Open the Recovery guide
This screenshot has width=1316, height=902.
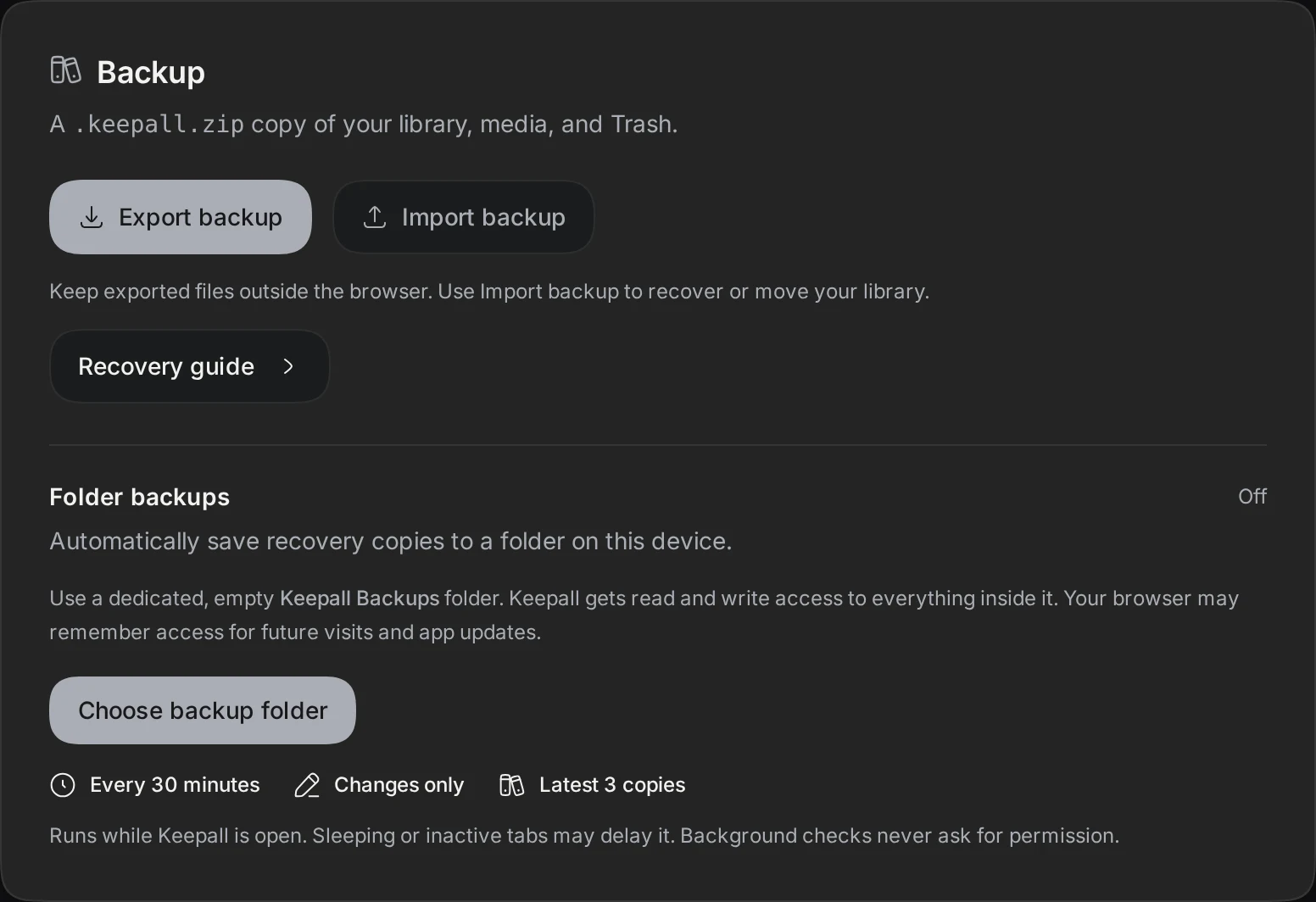(189, 366)
